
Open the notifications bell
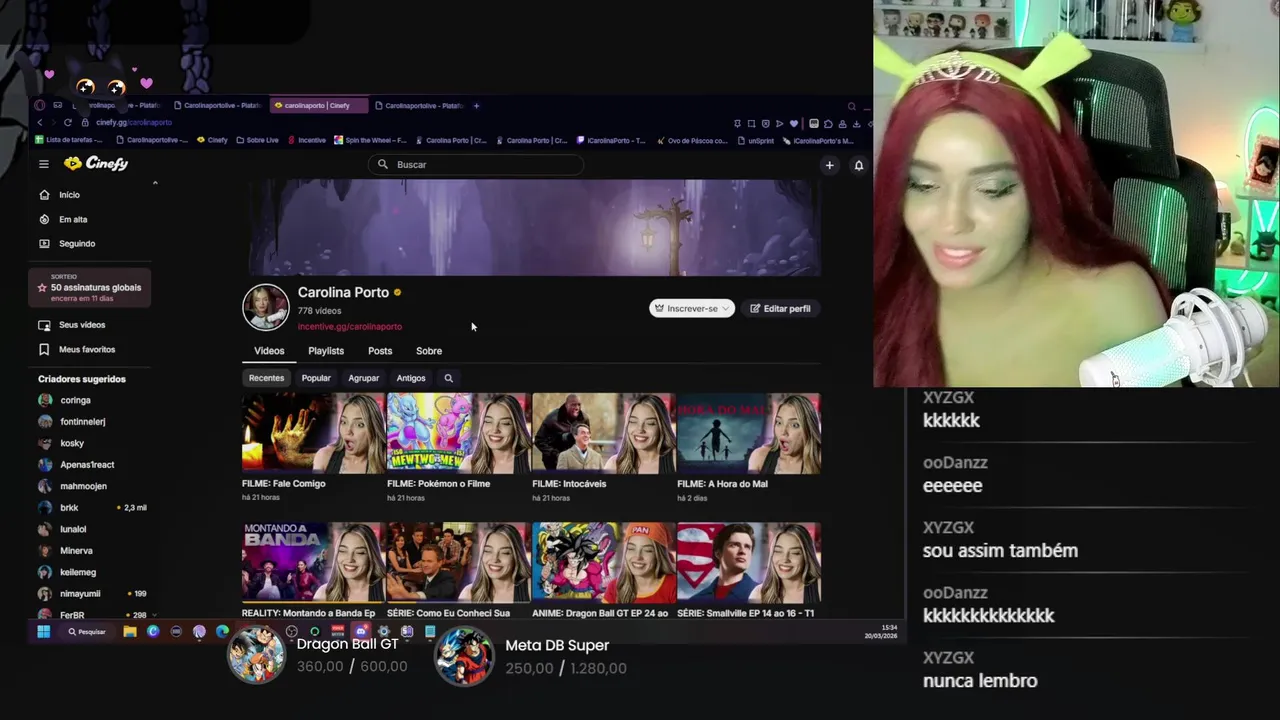(858, 165)
